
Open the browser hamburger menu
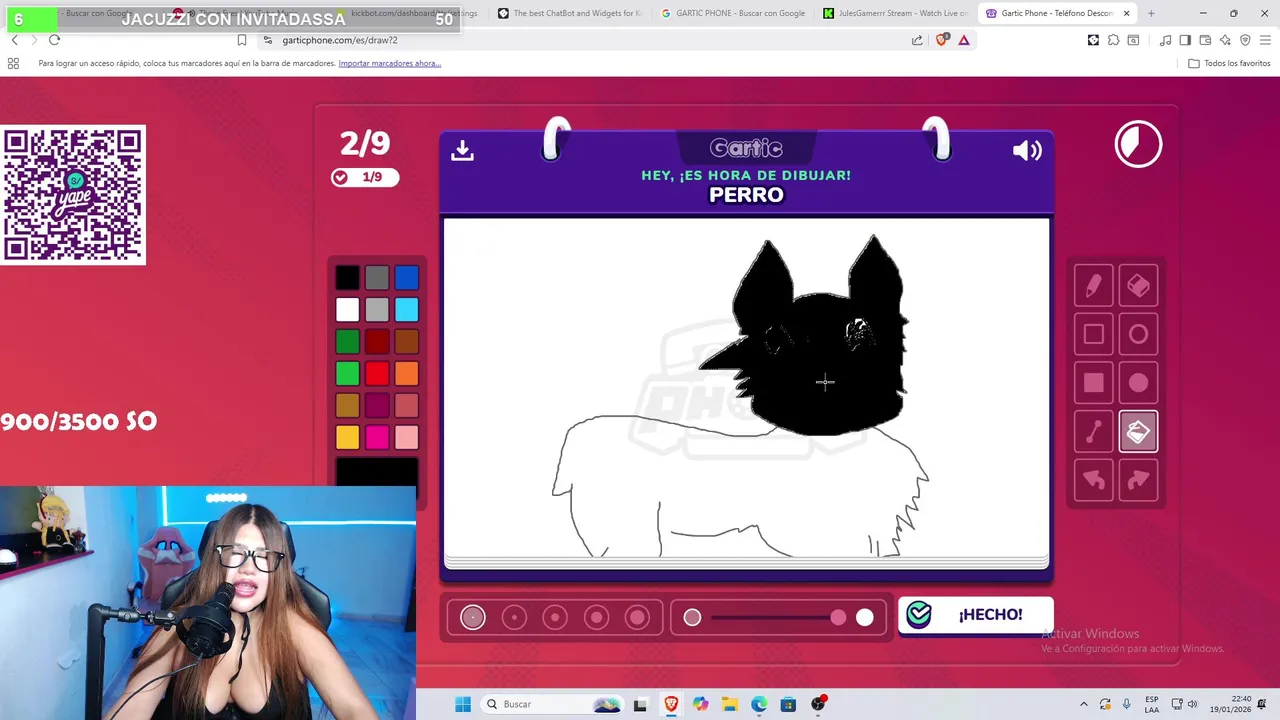1265,40
